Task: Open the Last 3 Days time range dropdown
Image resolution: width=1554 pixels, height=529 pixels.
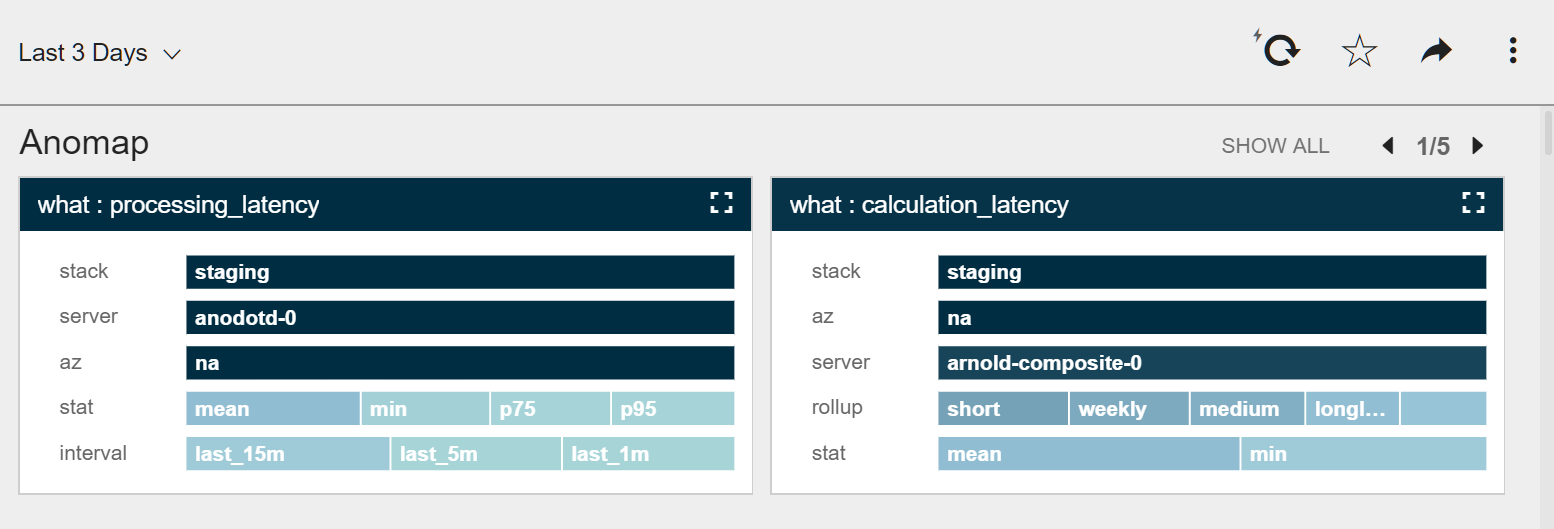Action: point(99,53)
